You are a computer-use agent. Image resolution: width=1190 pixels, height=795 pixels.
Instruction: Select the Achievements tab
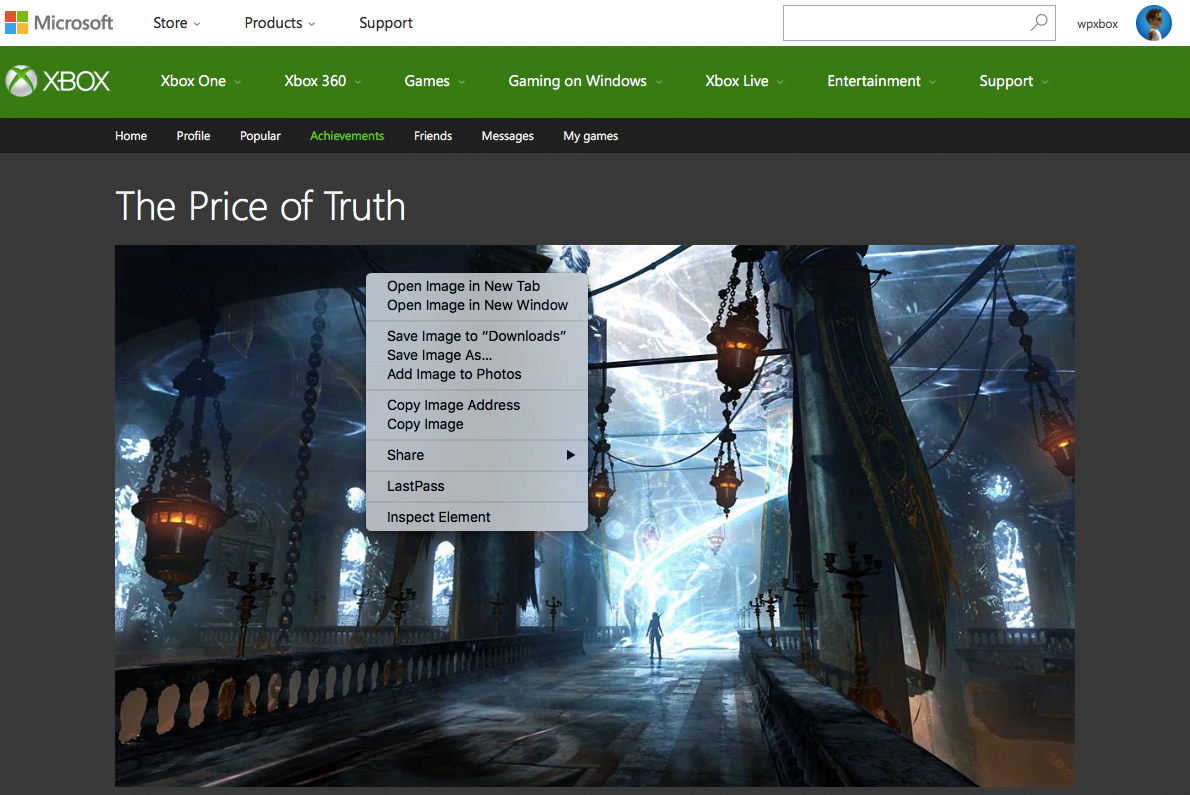(x=347, y=136)
